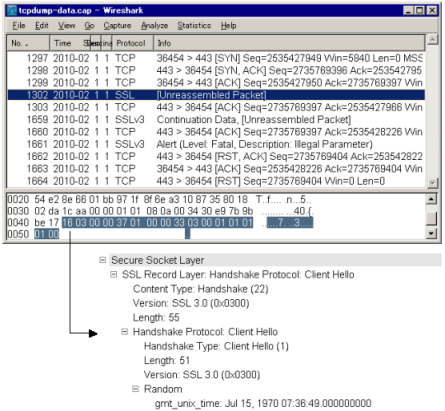Click packet list scrollbar down arrow
445x411 pixels.
(432, 183)
